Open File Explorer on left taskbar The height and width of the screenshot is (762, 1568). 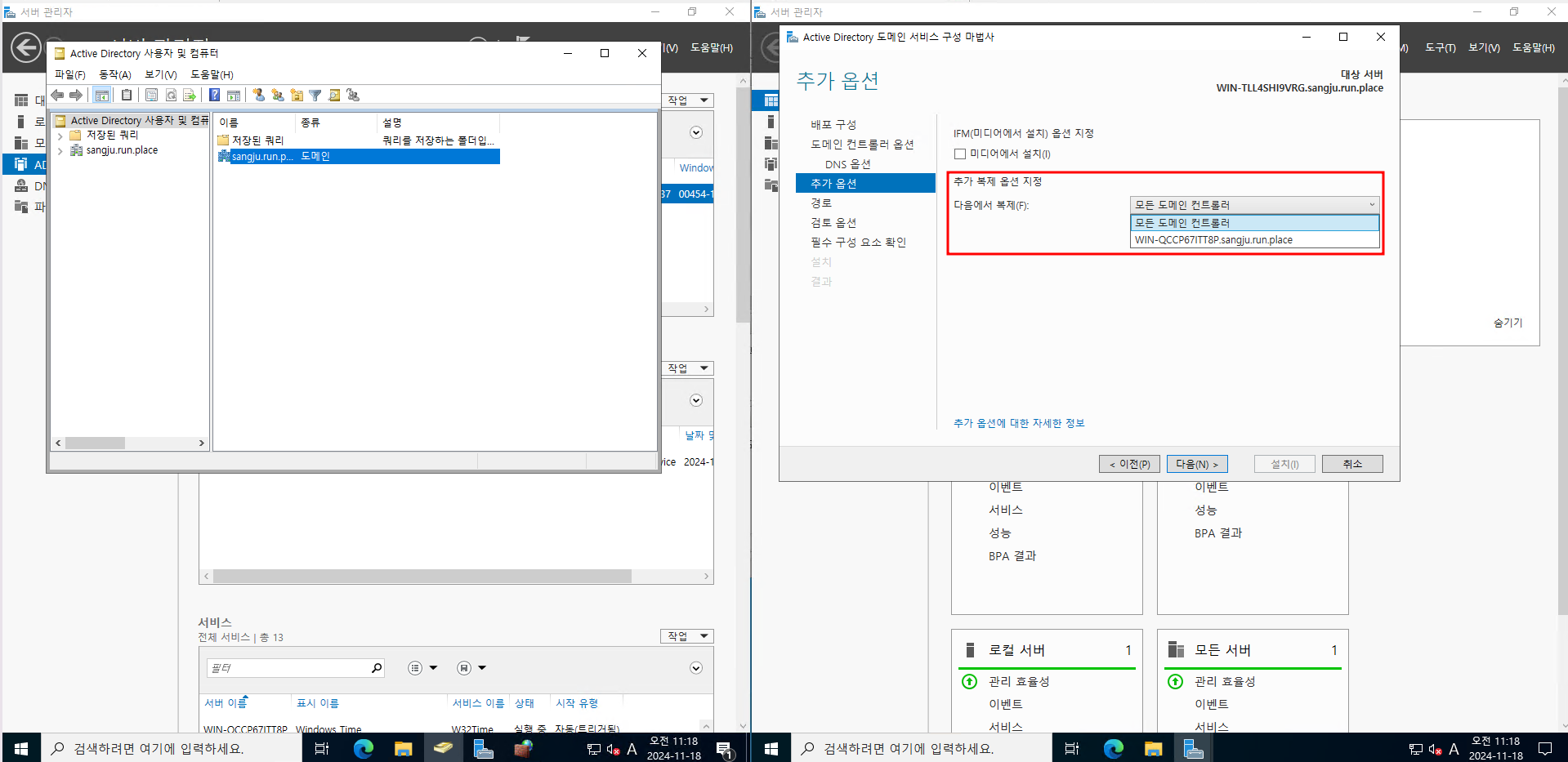coord(404,748)
